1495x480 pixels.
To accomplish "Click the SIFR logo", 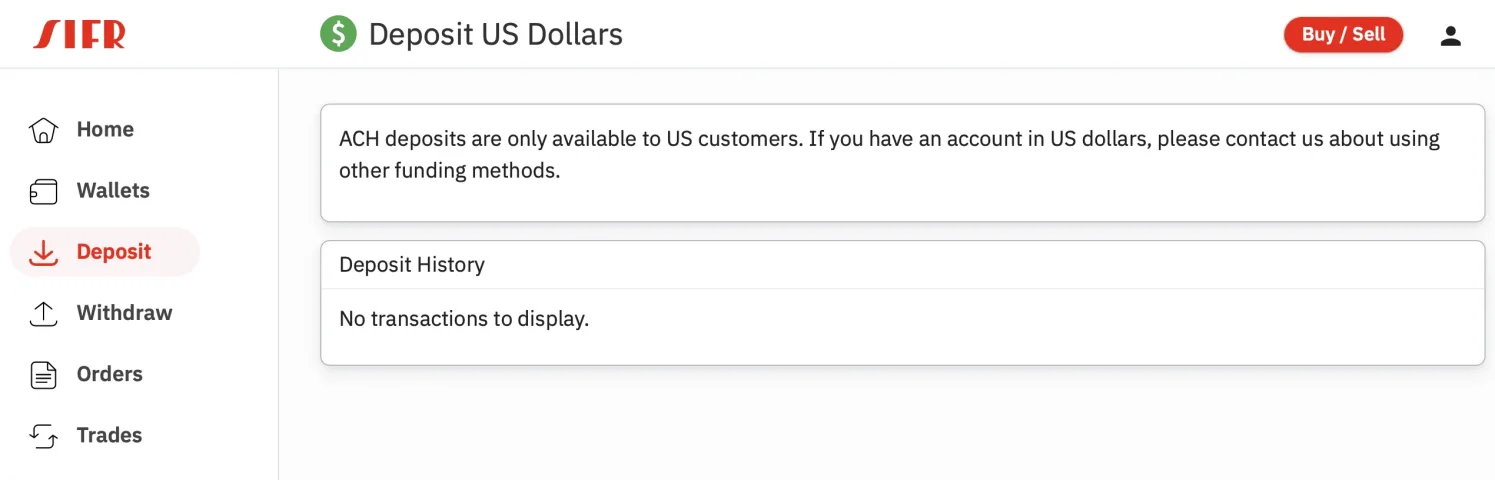I will point(79,34).
